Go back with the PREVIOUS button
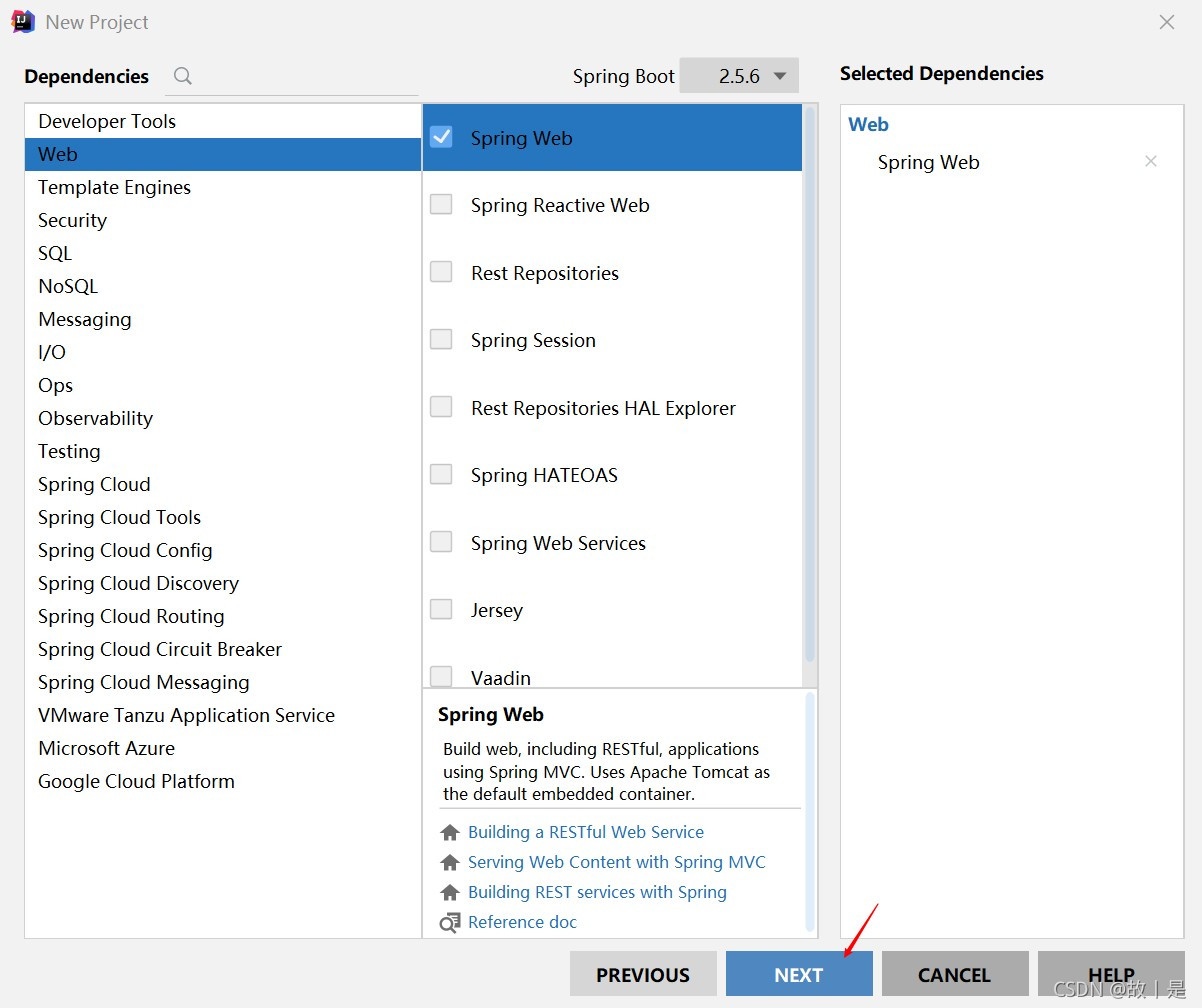1202x1008 pixels. click(x=643, y=974)
